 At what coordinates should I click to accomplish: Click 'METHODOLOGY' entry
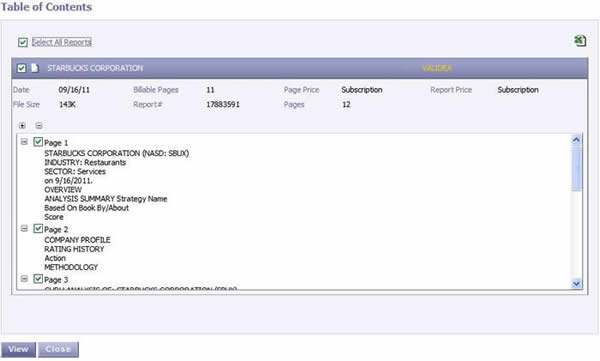[71, 267]
